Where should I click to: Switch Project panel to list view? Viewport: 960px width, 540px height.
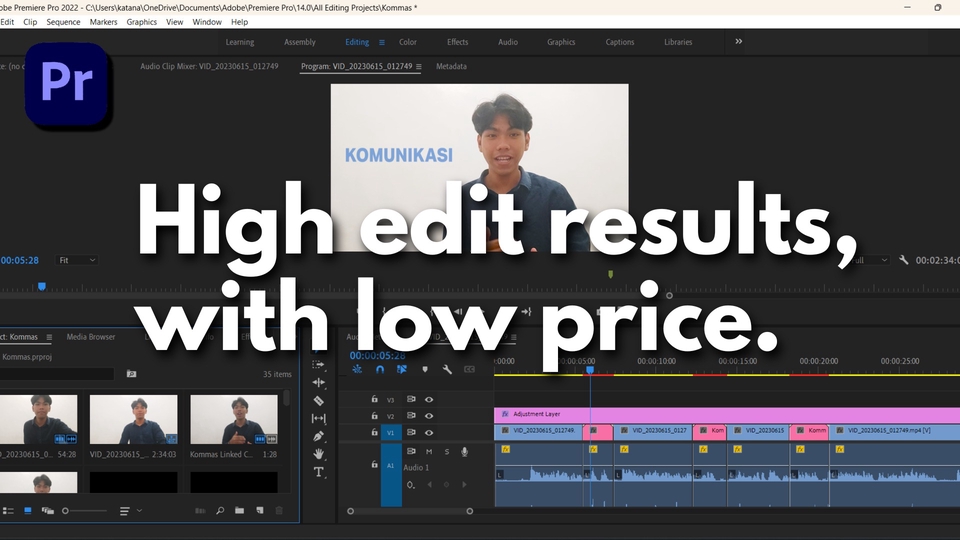[8, 511]
